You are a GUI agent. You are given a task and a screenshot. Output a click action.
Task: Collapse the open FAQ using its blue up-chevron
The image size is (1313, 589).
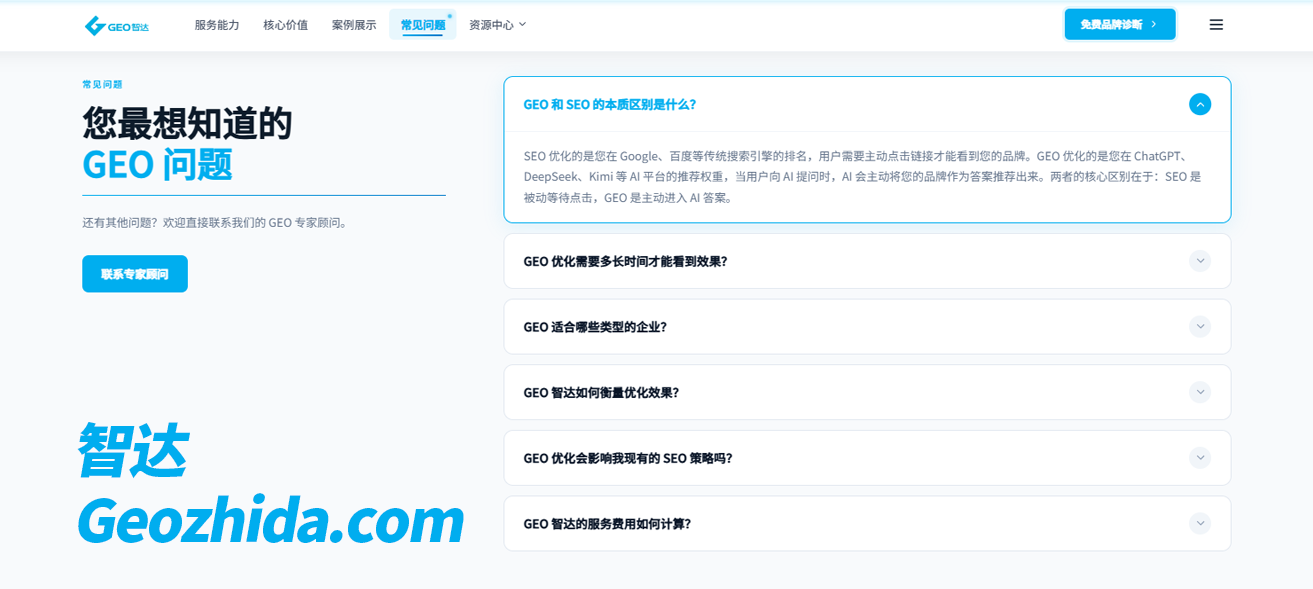click(1200, 104)
